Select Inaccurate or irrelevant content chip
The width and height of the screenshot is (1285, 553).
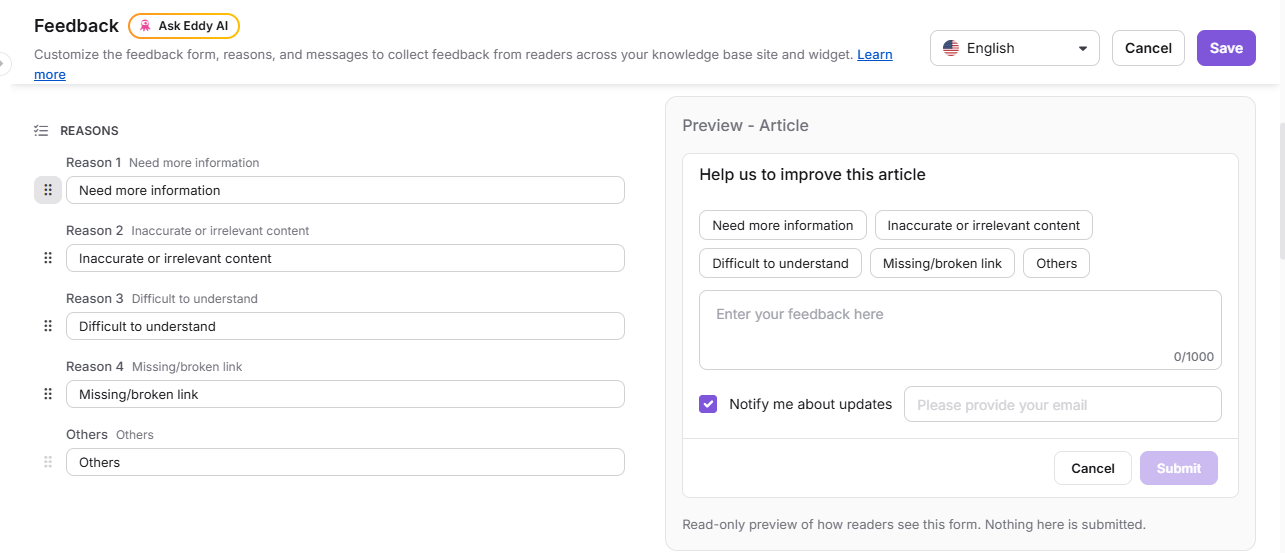pos(984,225)
